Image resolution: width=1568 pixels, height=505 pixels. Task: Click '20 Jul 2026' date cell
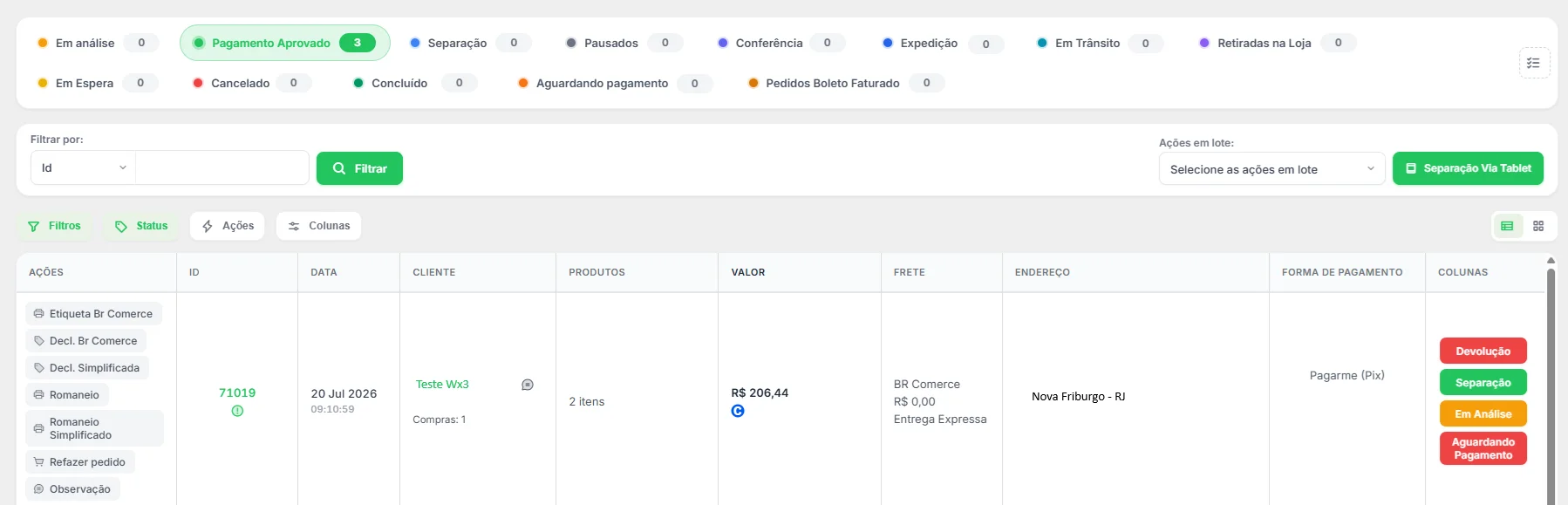(344, 394)
